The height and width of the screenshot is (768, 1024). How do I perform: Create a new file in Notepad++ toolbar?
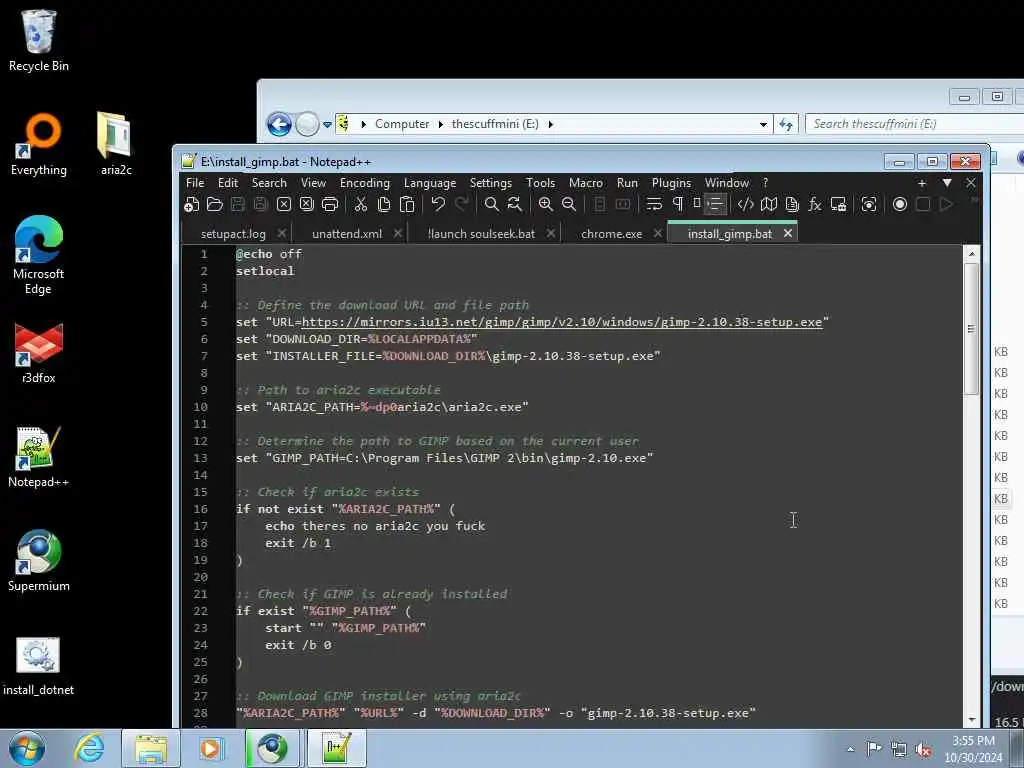click(x=192, y=205)
